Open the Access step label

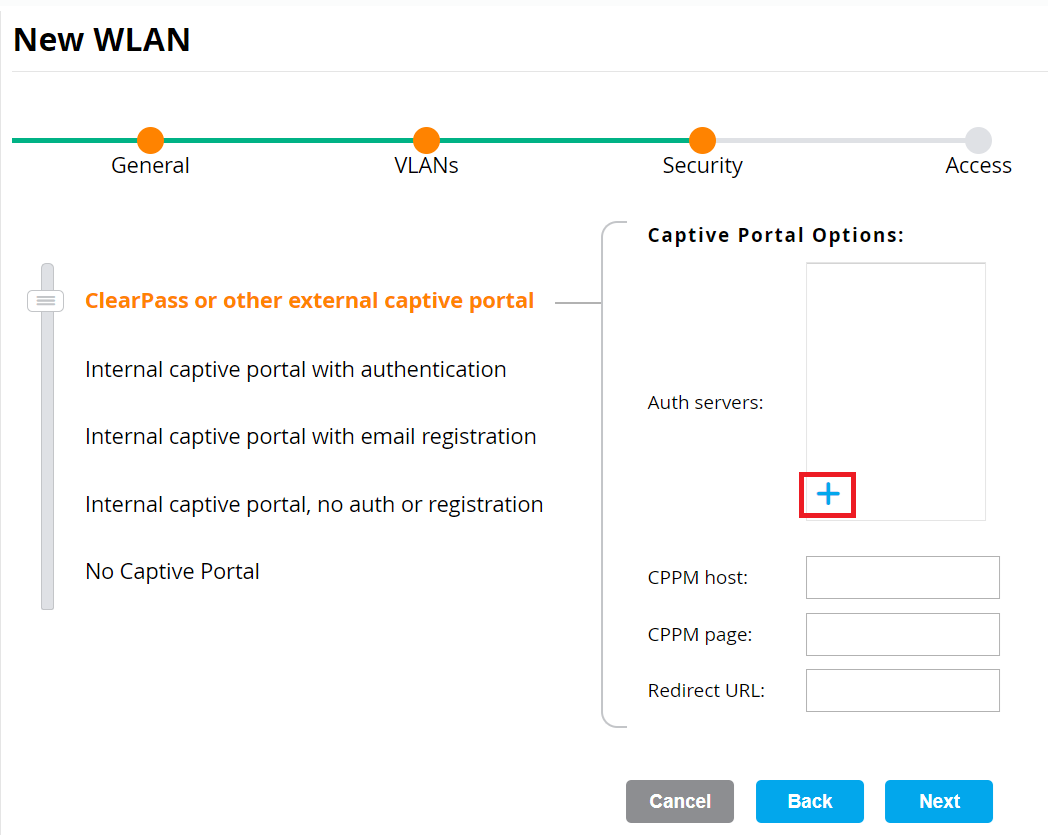click(x=978, y=166)
